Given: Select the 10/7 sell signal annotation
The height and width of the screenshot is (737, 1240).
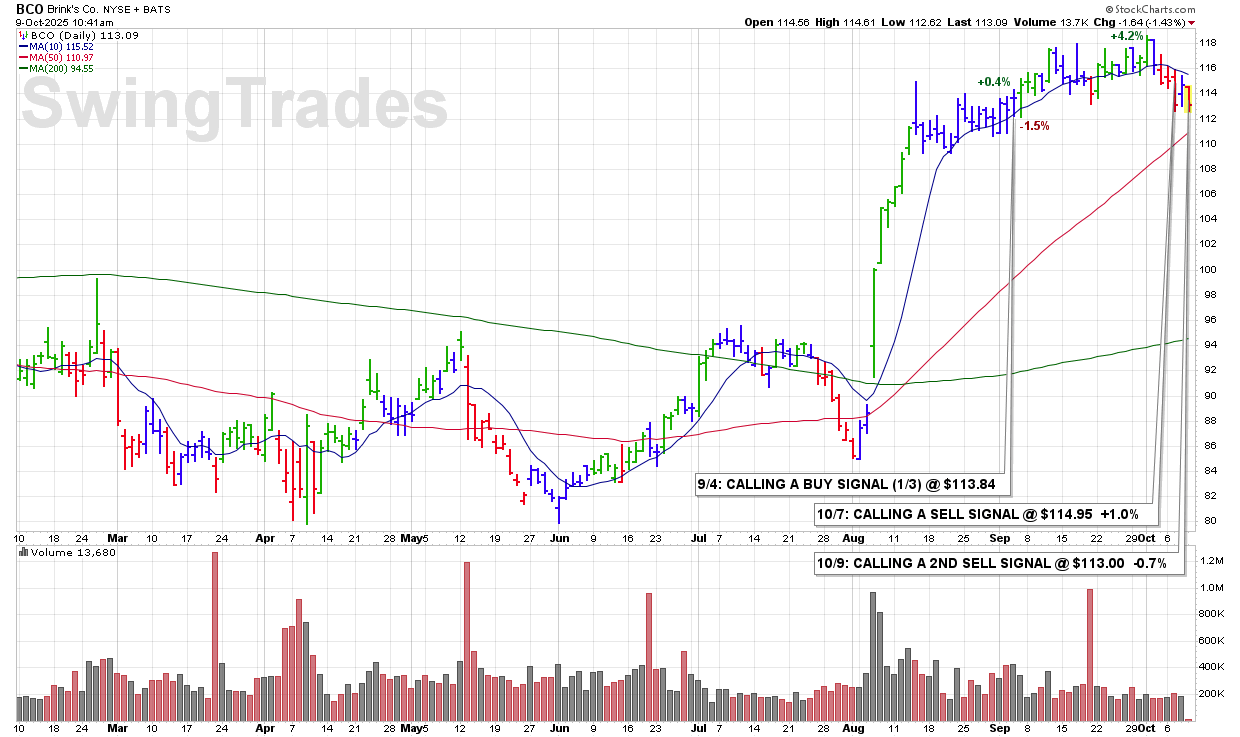Looking at the screenshot, I should tap(984, 515).
